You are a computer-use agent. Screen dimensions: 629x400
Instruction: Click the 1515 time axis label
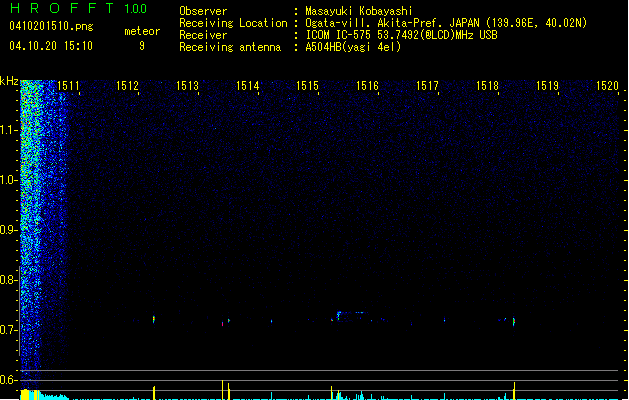tap(307, 86)
